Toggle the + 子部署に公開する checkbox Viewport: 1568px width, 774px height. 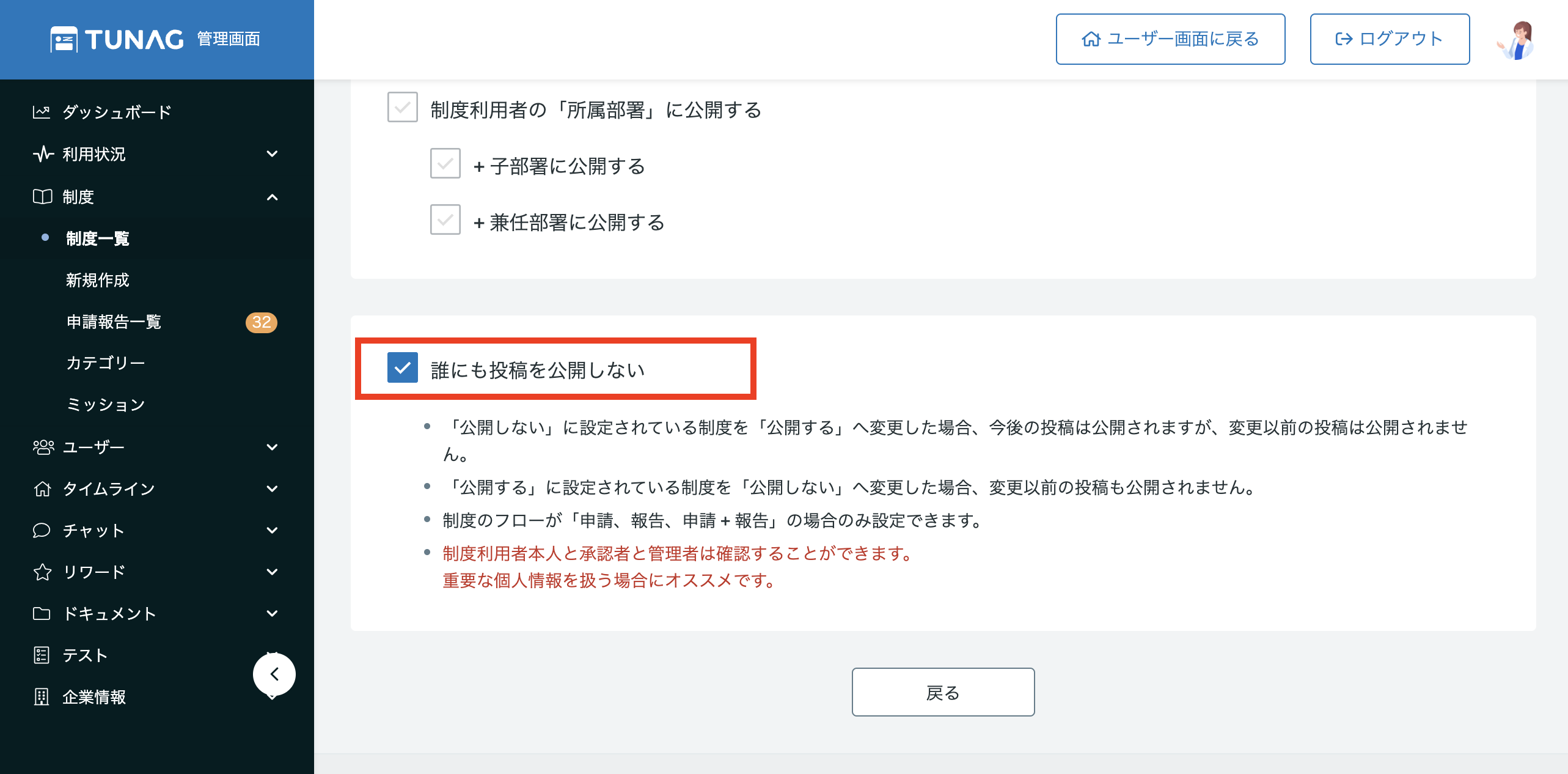point(445,163)
